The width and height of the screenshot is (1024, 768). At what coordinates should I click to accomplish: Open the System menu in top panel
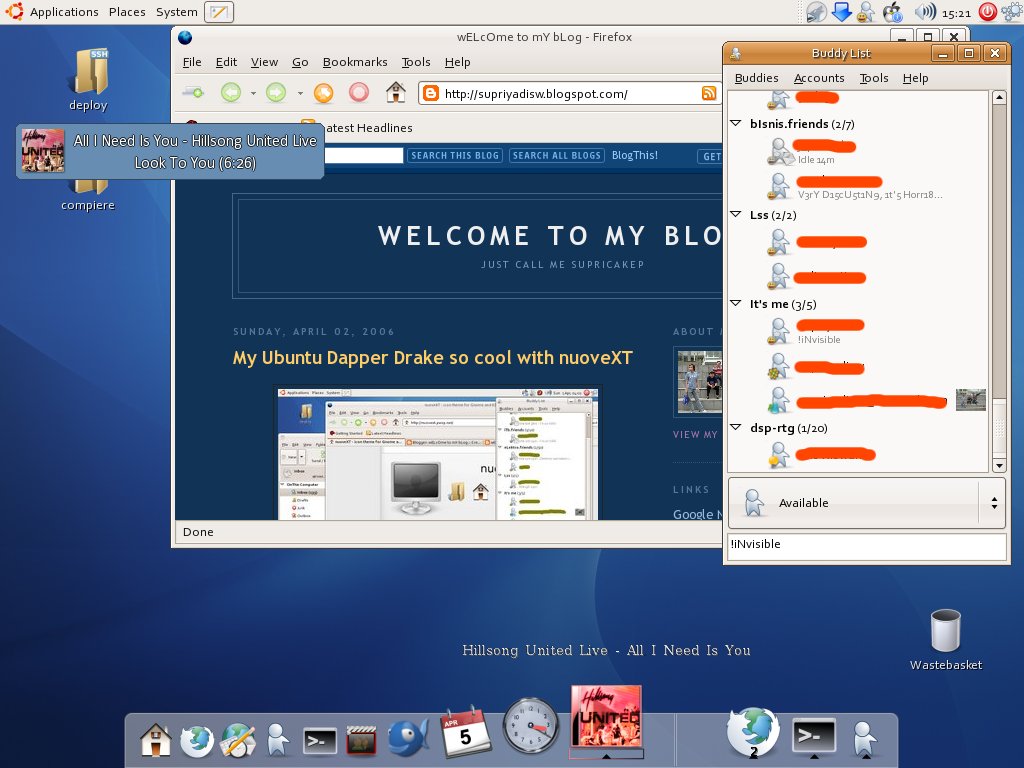pos(176,12)
